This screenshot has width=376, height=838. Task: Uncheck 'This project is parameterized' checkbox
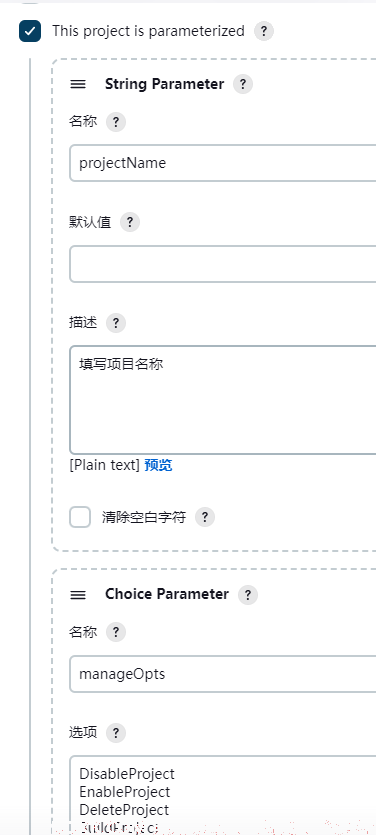click(x=30, y=31)
